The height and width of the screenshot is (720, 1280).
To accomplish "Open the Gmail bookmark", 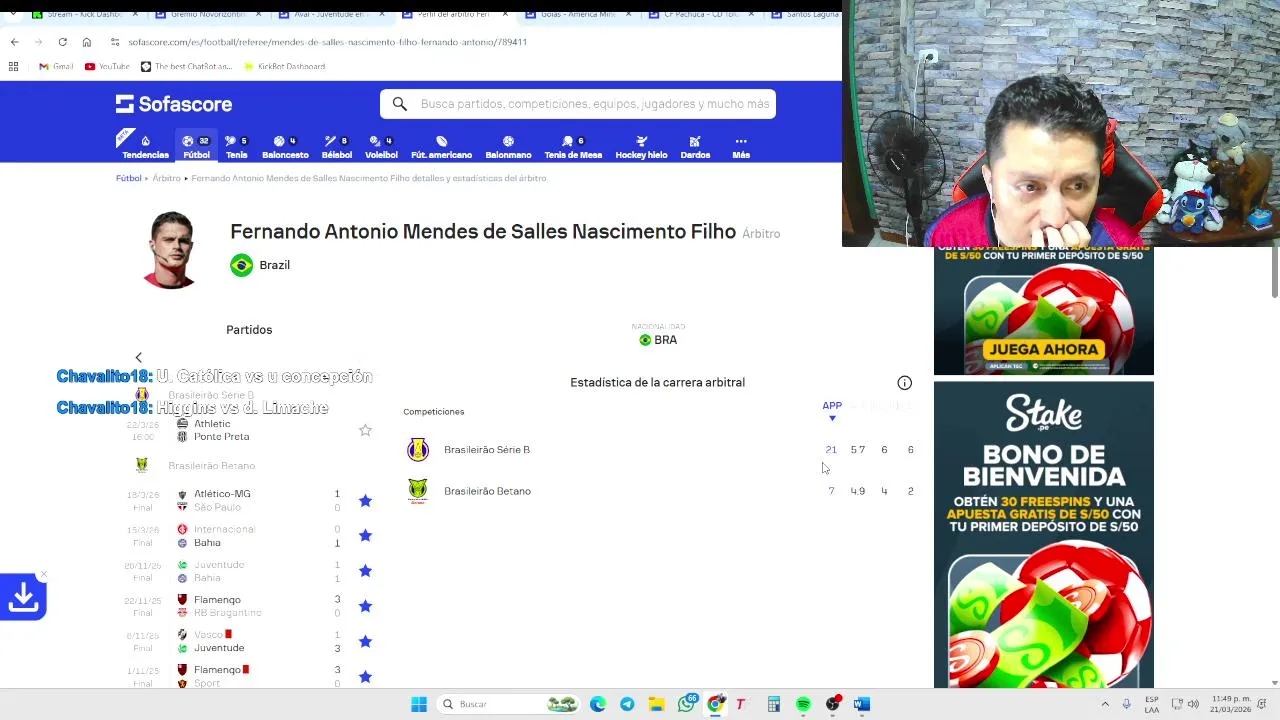I will (56, 66).
